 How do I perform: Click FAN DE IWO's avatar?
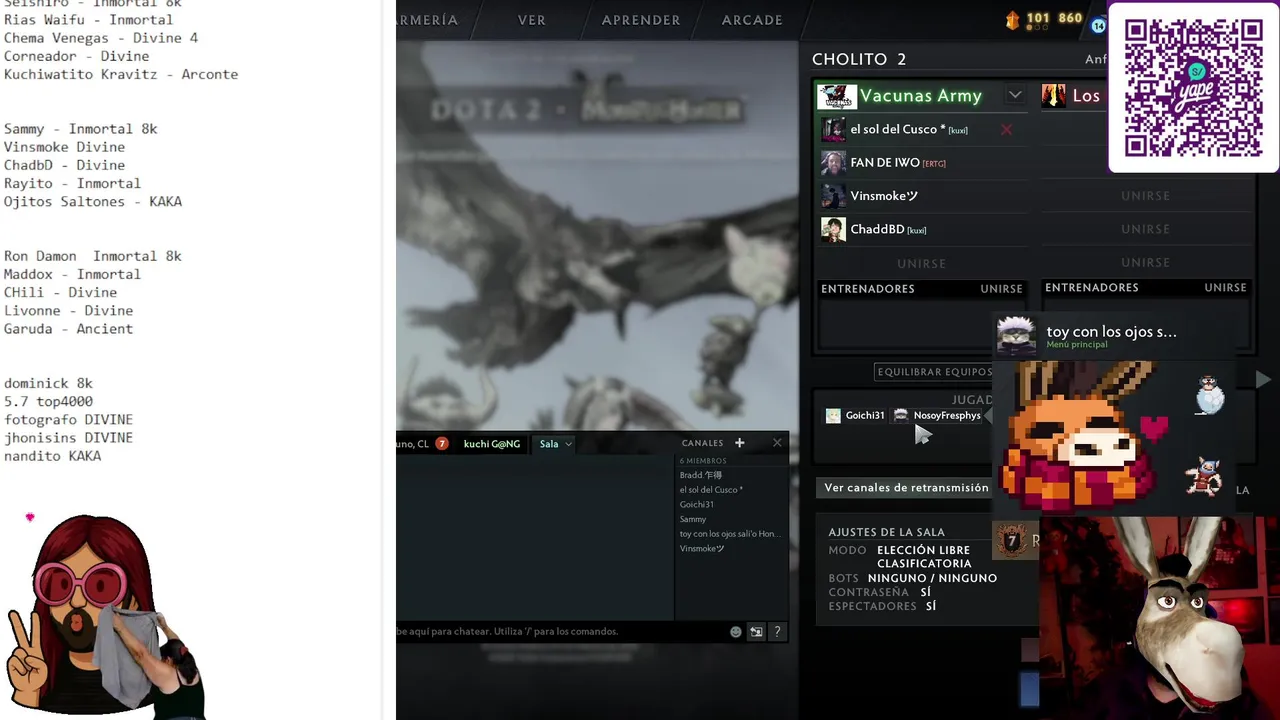click(833, 162)
